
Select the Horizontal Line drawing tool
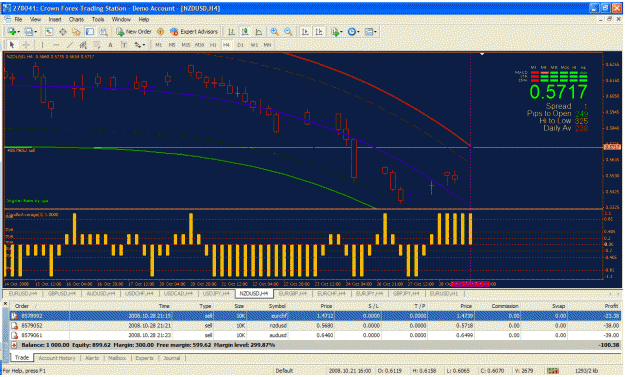[x=56, y=45]
